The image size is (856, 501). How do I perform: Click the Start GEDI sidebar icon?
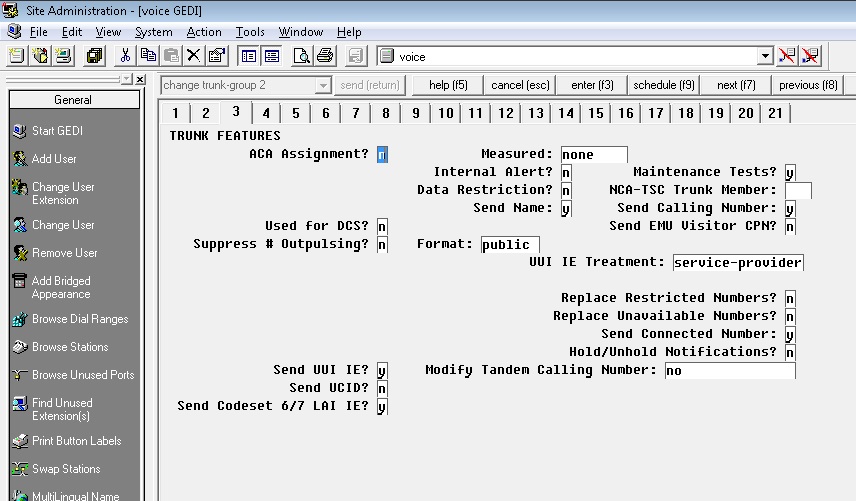(x=20, y=131)
